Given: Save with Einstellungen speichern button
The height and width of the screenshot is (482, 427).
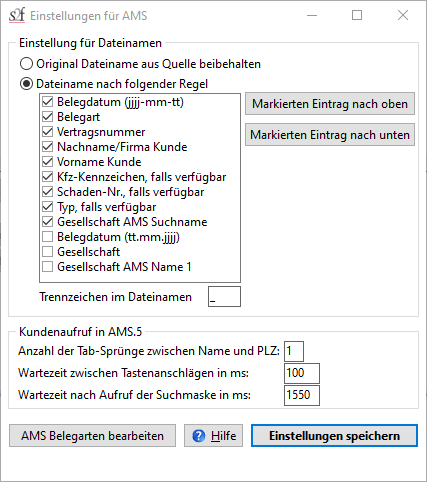Looking at the screenshot, I should click(334, 436).
